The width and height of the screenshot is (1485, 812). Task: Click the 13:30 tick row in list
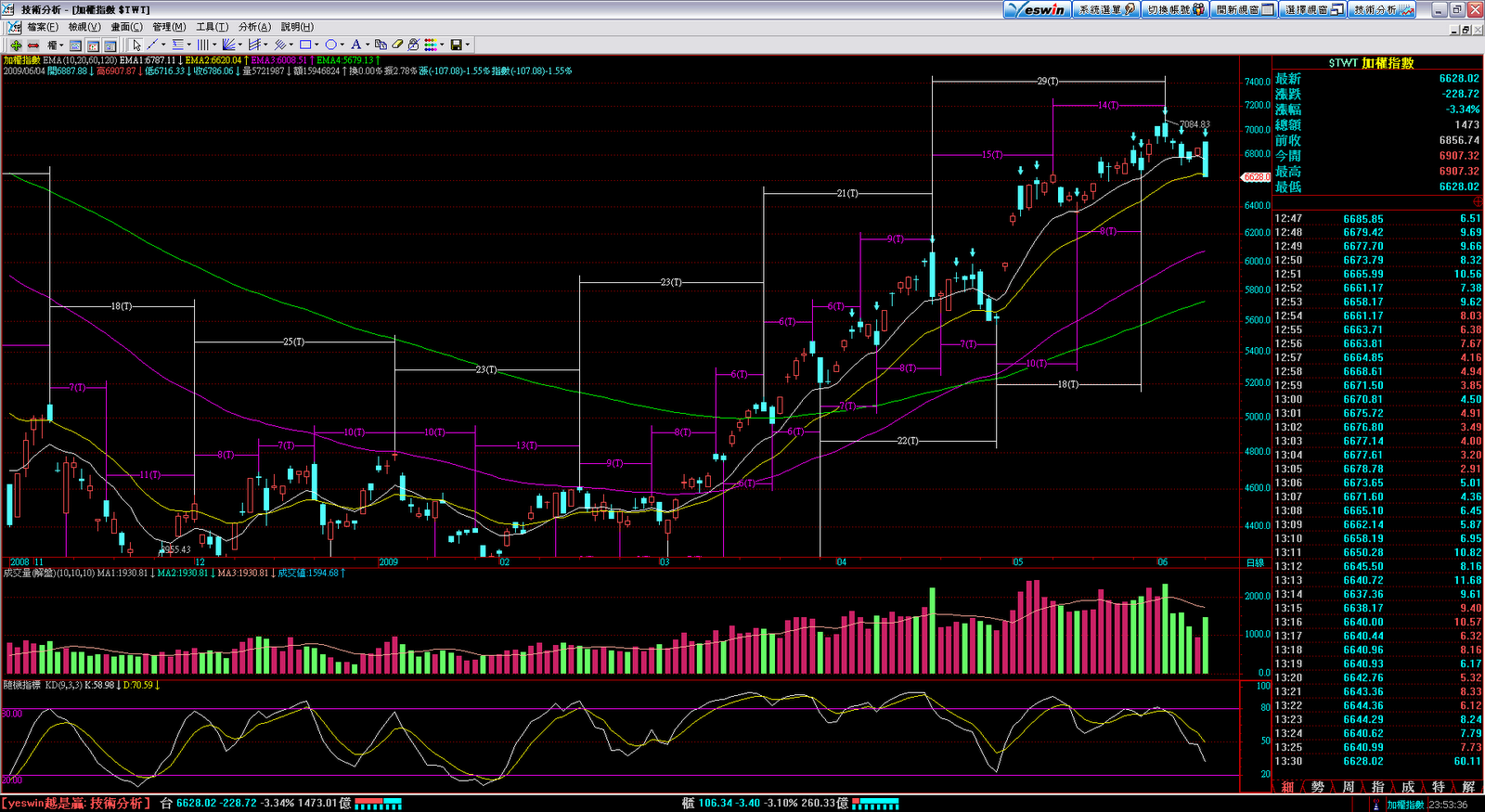click(1378, 761)
